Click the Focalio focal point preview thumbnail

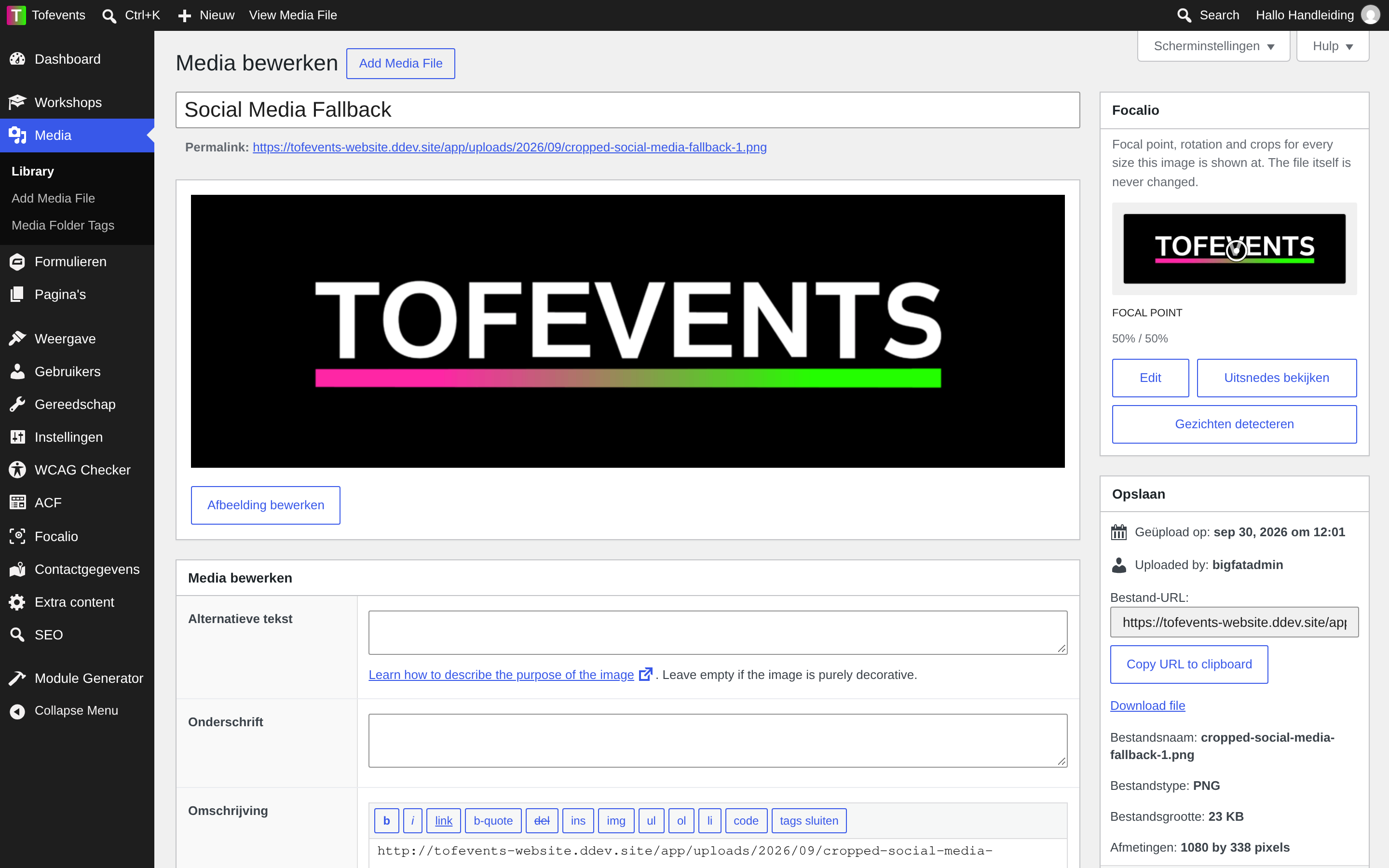(x=1234, y=248)
